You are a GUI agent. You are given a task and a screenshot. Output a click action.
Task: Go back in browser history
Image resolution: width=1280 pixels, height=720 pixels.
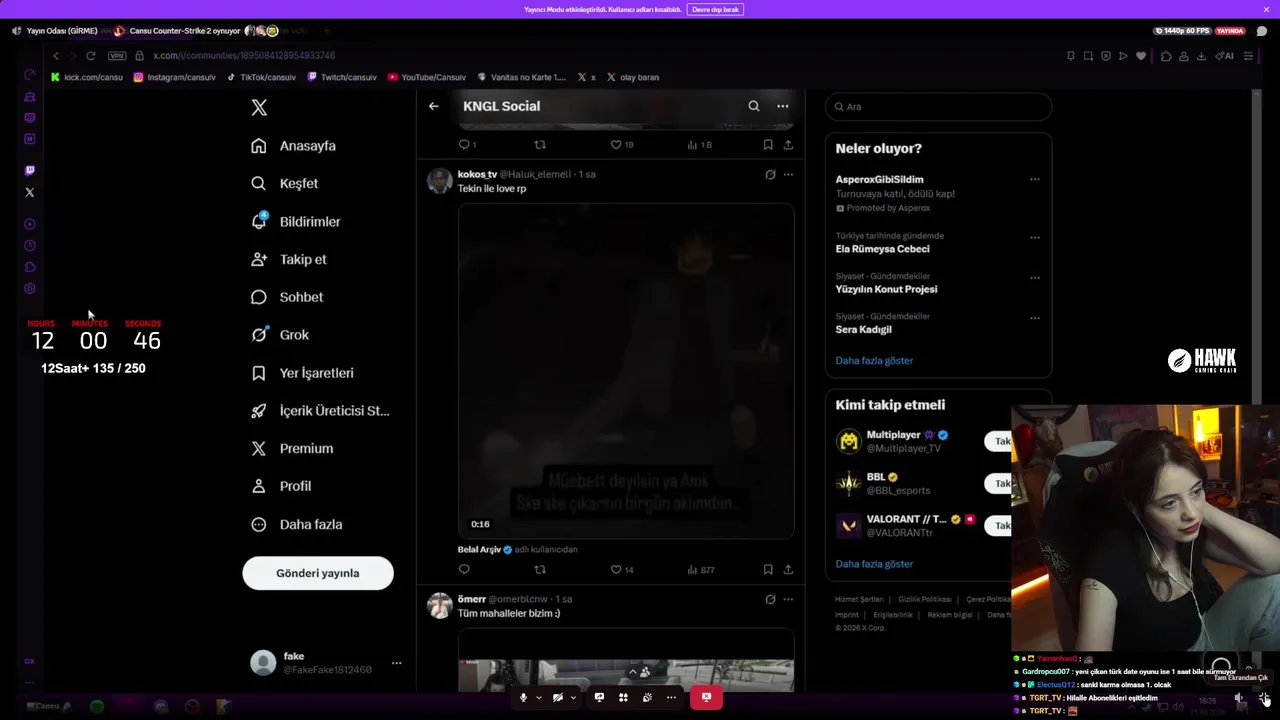[56, 56]
